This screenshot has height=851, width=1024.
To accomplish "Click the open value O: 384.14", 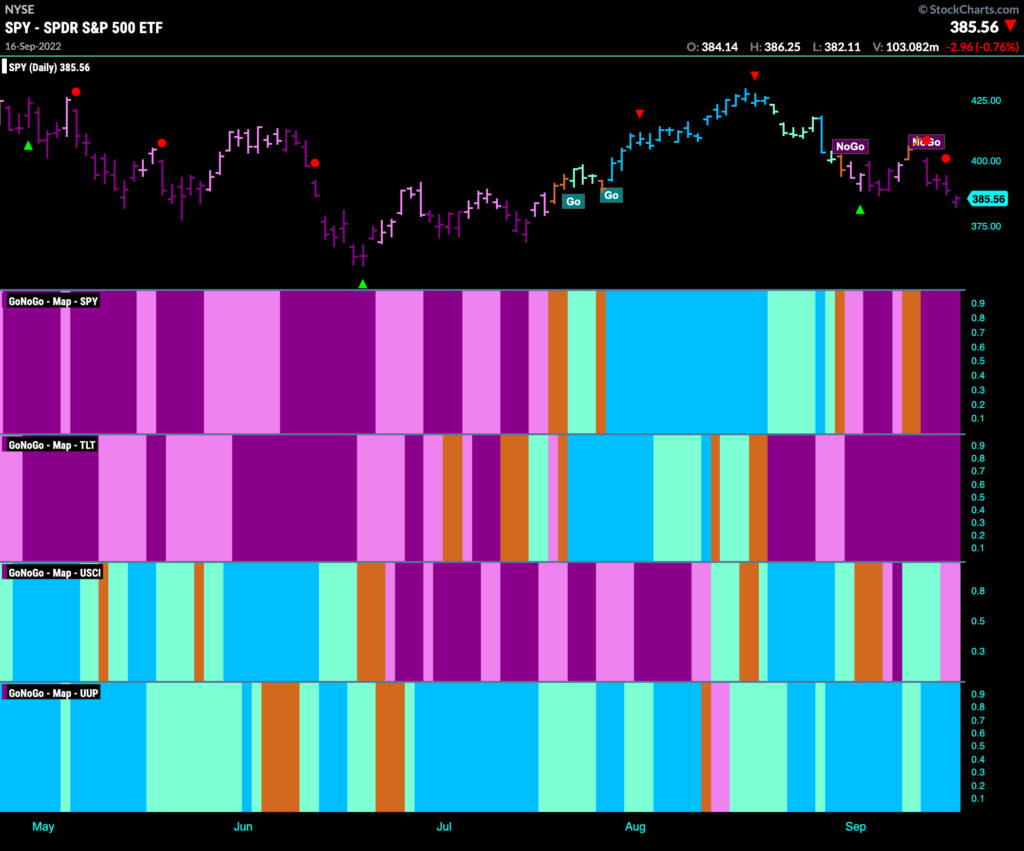I will [x=712, y=47].
